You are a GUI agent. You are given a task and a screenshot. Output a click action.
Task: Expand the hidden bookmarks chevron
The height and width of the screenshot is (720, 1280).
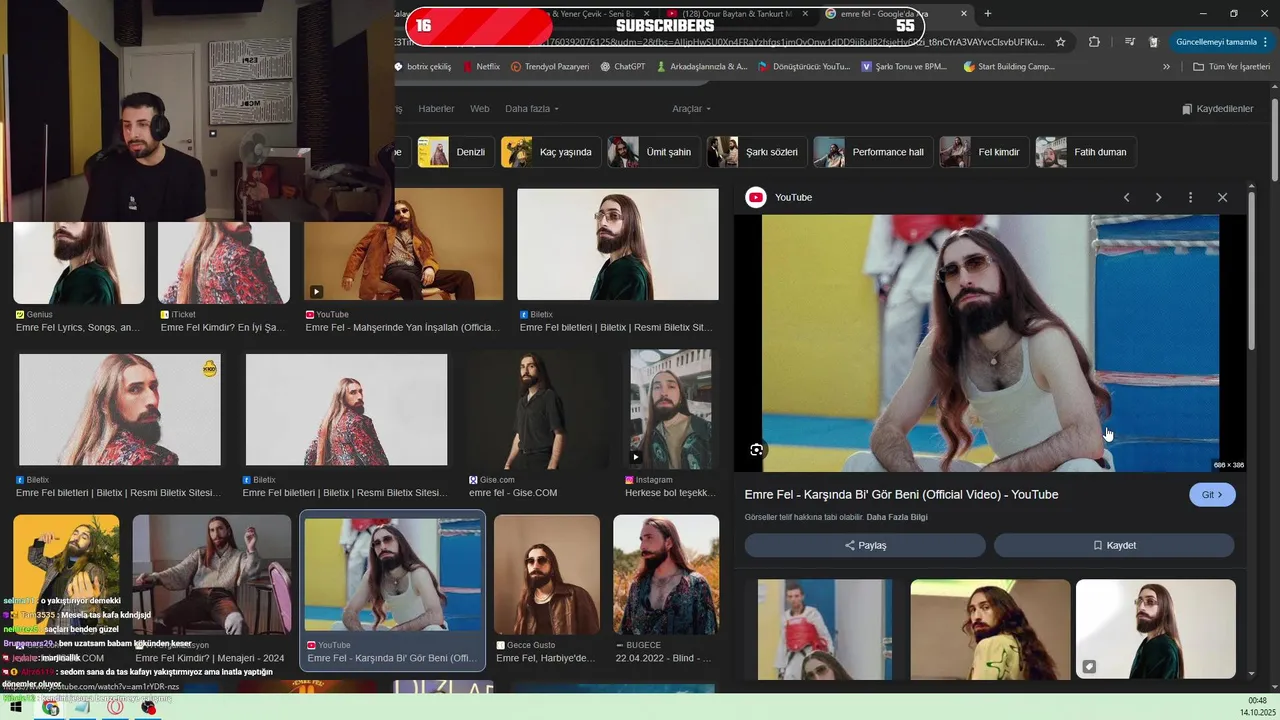[x=1166, y=67]
